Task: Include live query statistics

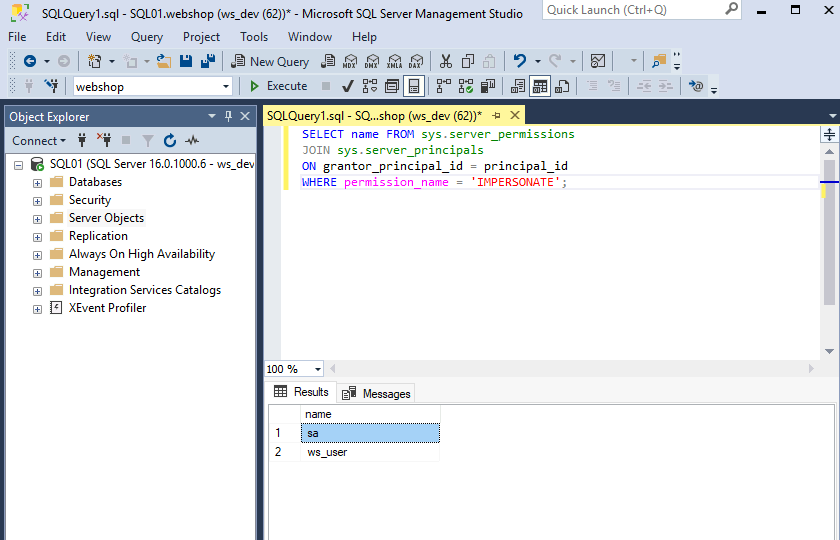Action: (466, 86)
